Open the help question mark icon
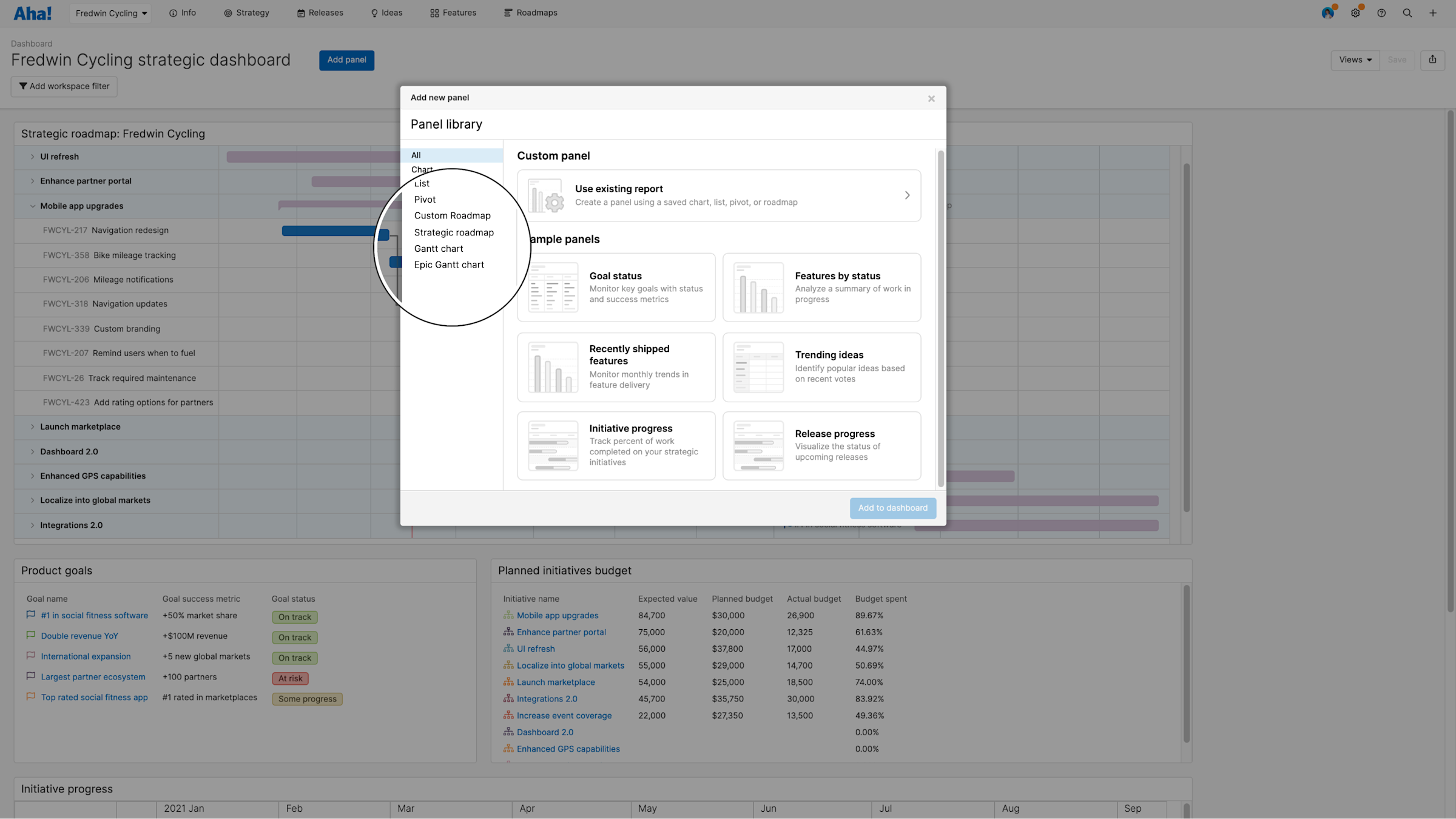This screenshot has height=819, width=1456. point(1381,13)
